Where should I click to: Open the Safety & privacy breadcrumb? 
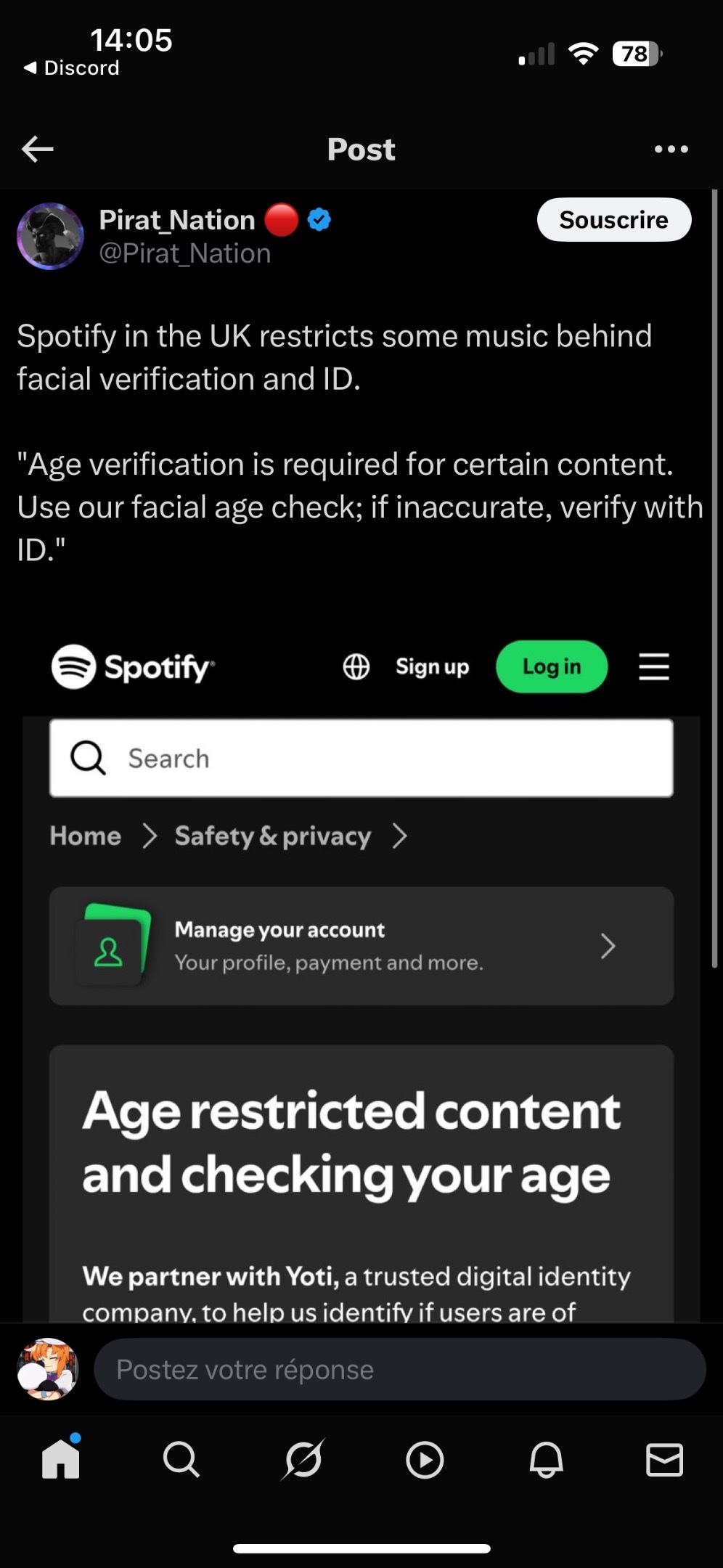(x=272, y=836)
